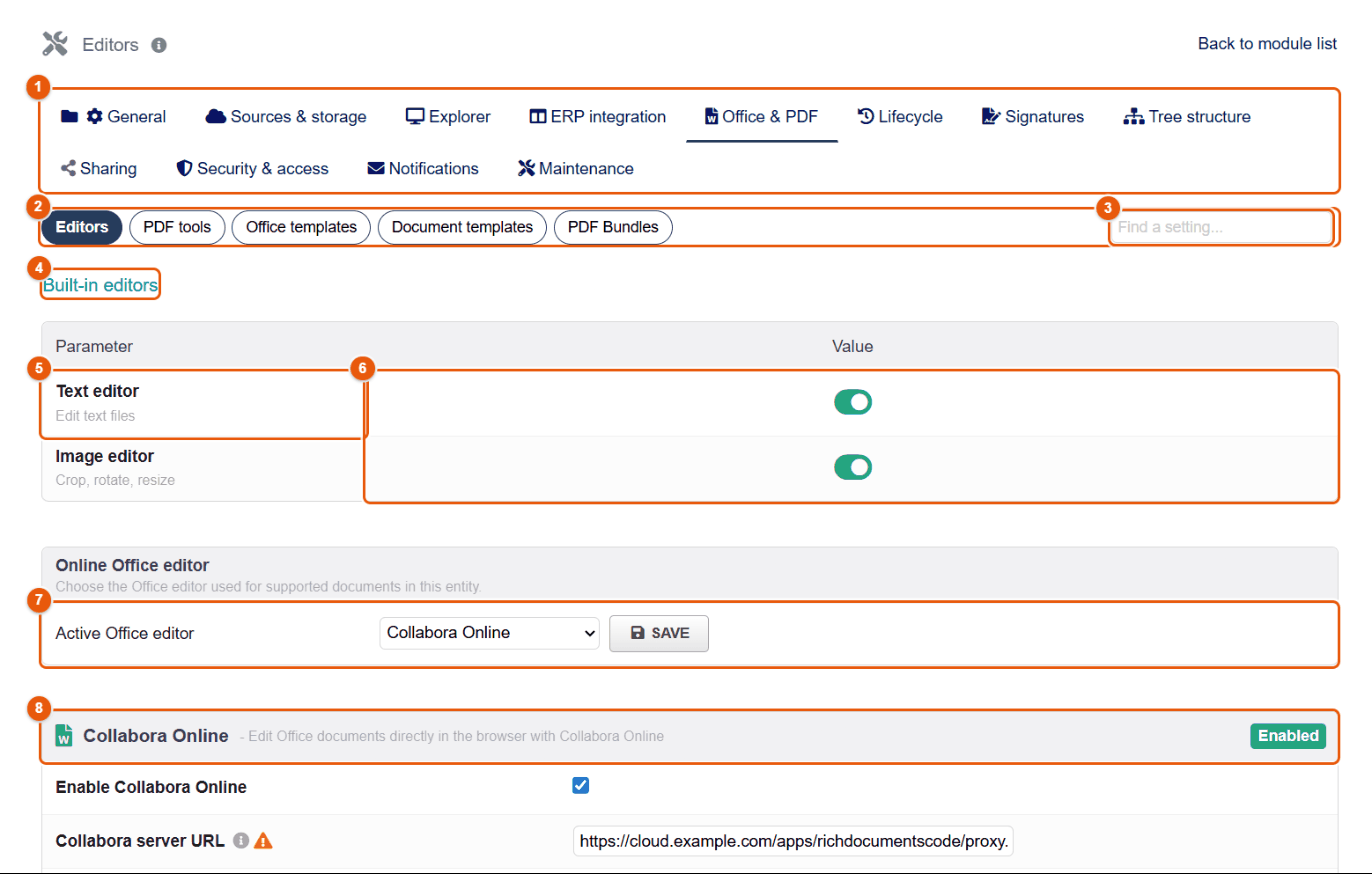Viewport: 1372px width, 874px height.
Task: Click the cloud icon on Sources & storage
Action: [215, 117]
